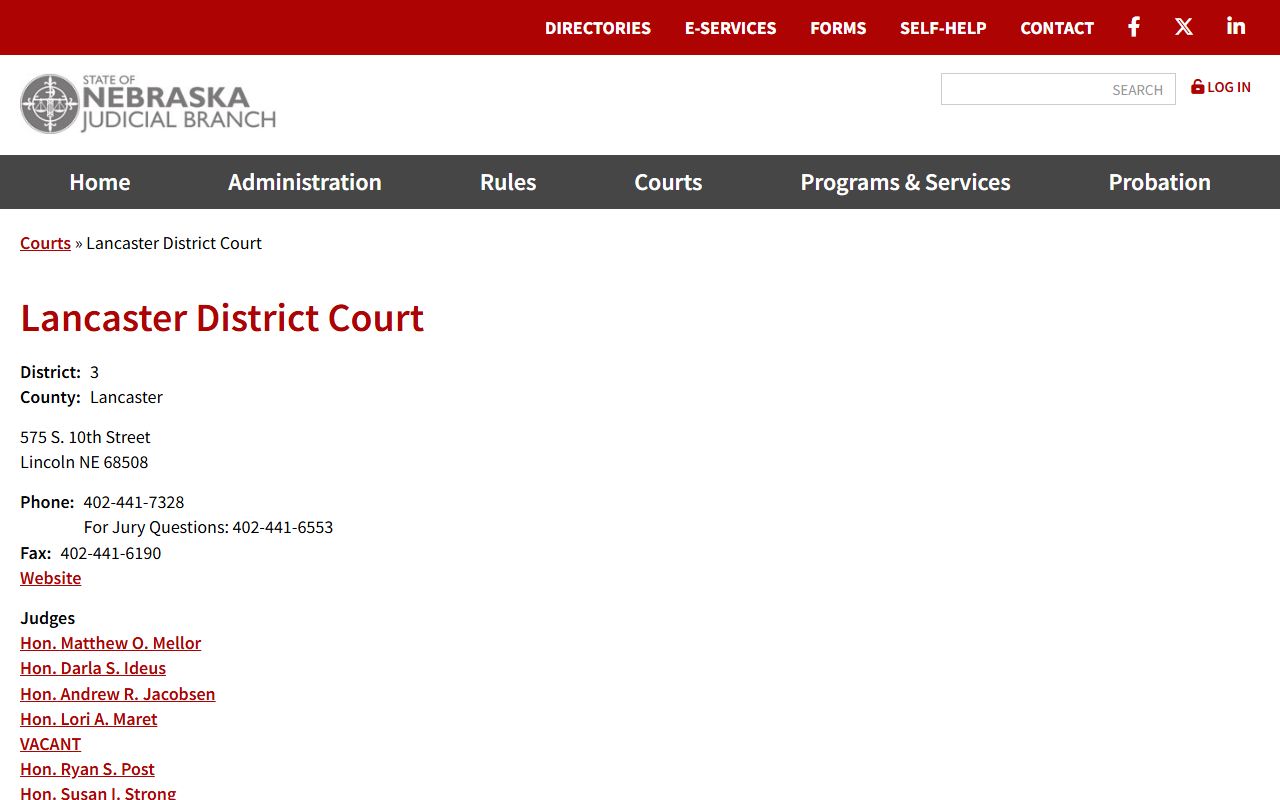1280x800 pixels.
Task: Click the fax number 402-441-6190
Action: 110,553
